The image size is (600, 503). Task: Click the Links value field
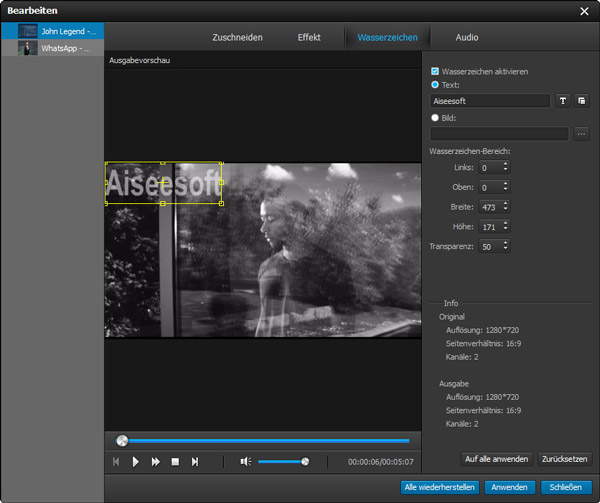pos(491,168)
